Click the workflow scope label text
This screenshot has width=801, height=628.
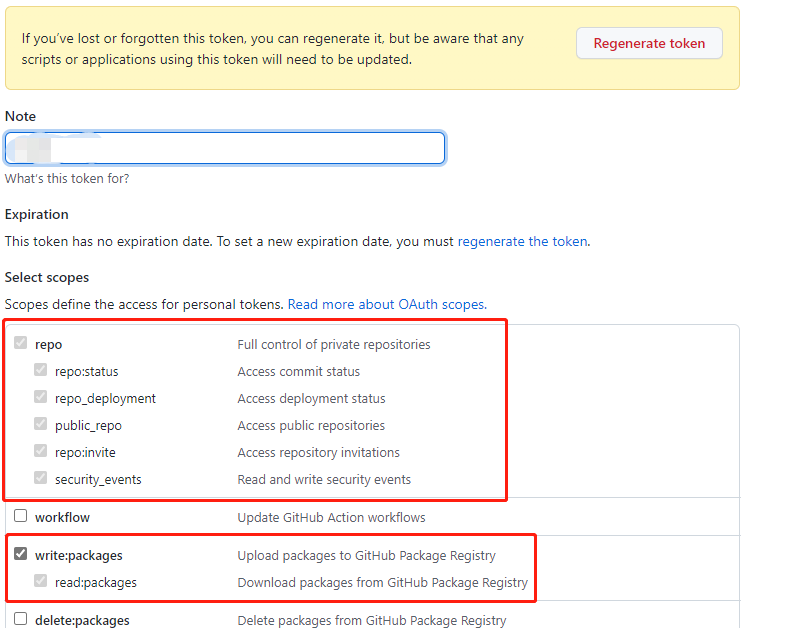coord(64,516)
